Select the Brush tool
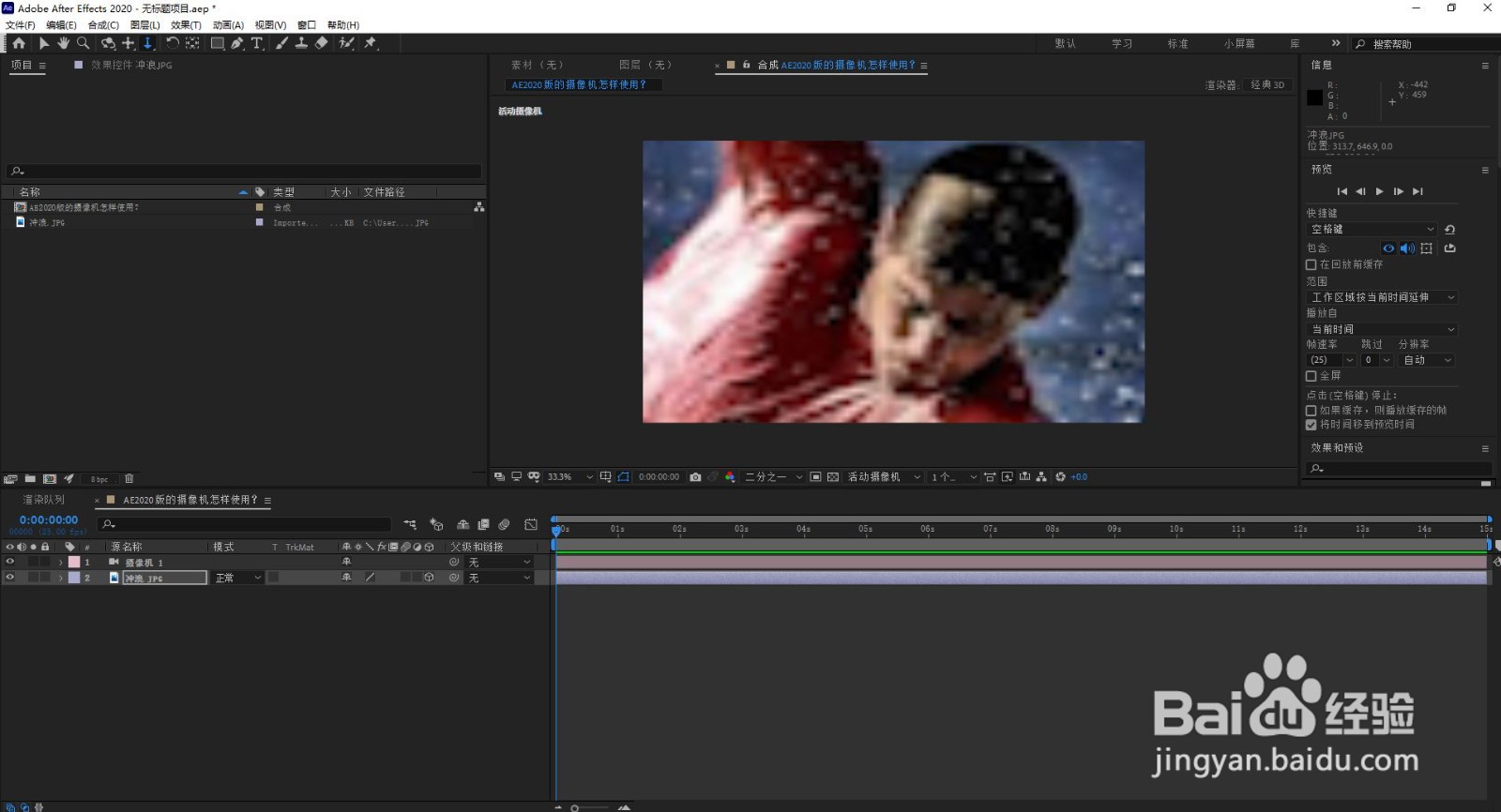Image resolution: width=1501 pixels, height=812 pixels. 281,43
